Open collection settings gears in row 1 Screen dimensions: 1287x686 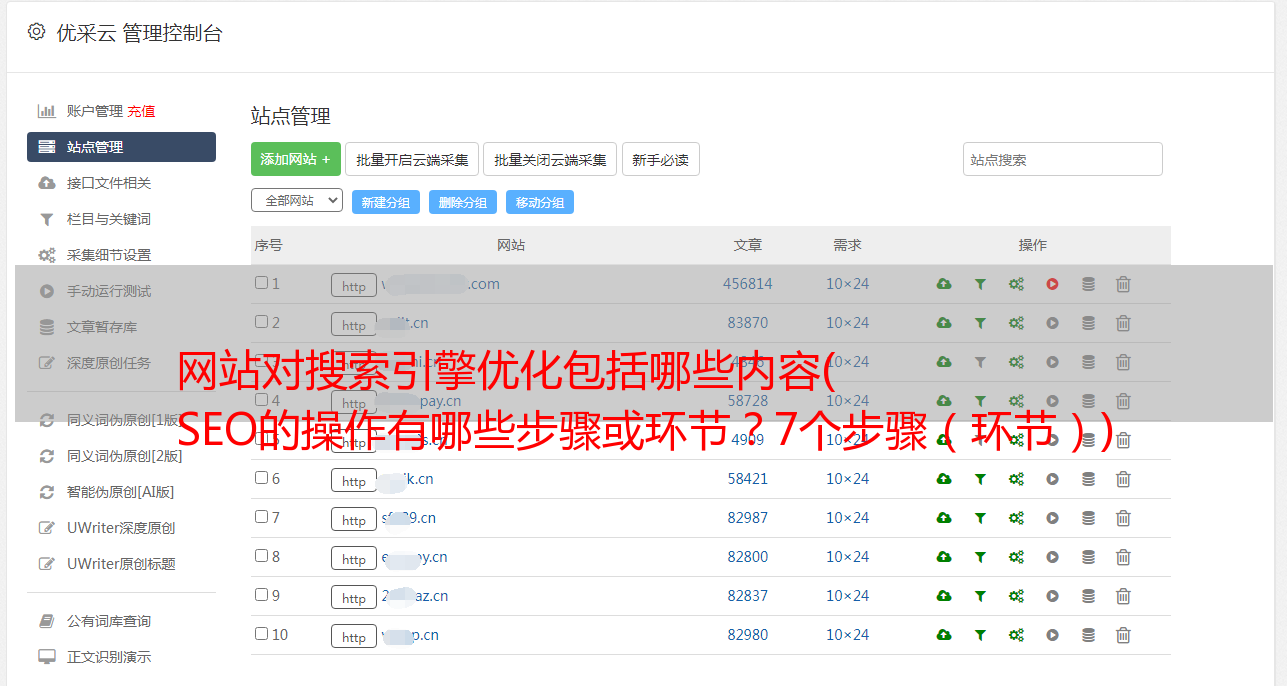tap(1016, 284)
